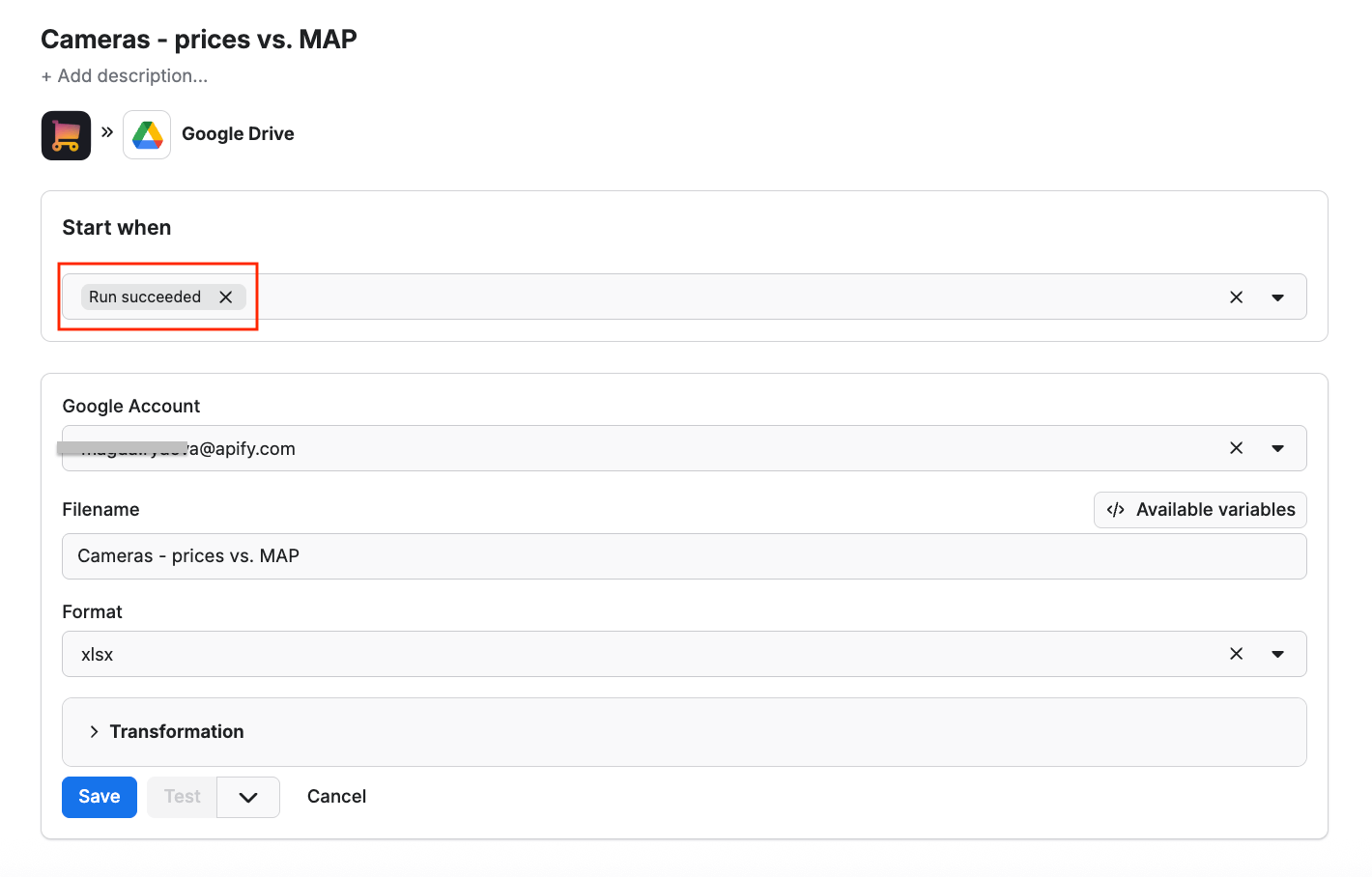Click the shopping cart actor icon
This screenshot has height=877, width=1372.
[66, 135]
